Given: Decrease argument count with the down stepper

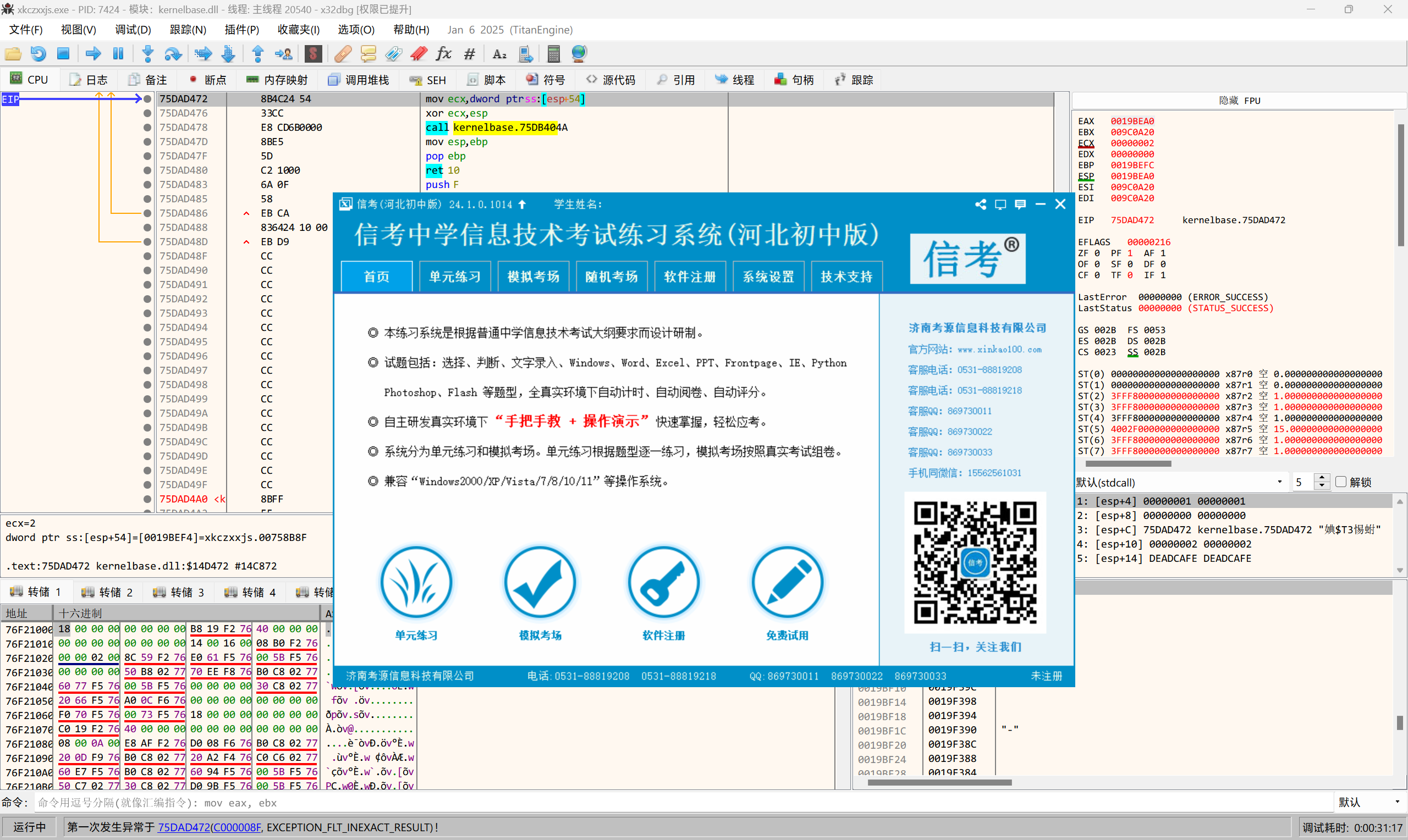Looking at the screenshot, I should 1322,485.
